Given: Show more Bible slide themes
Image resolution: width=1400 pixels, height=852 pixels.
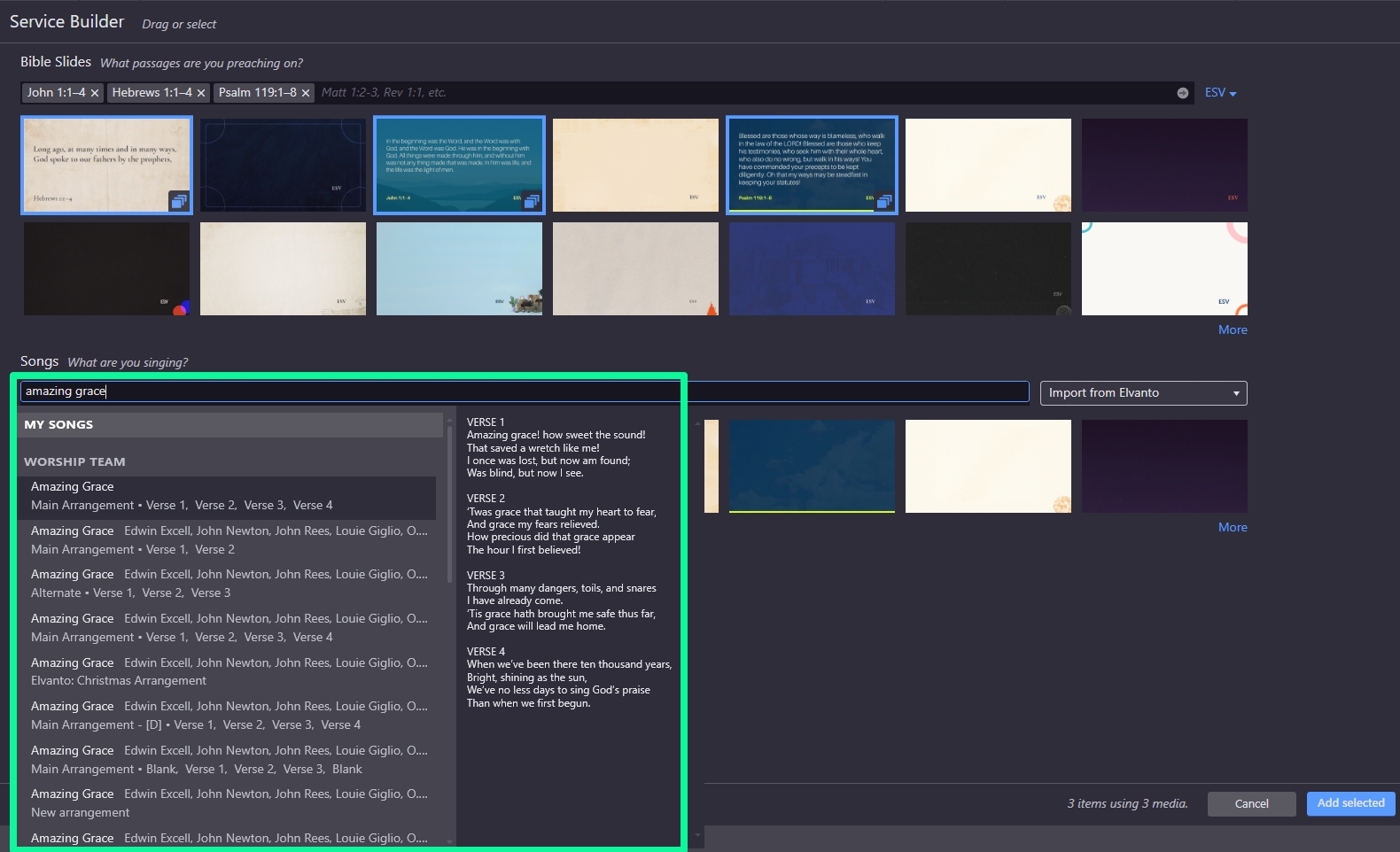Looking at the screenshot, I should point(1233,329).
